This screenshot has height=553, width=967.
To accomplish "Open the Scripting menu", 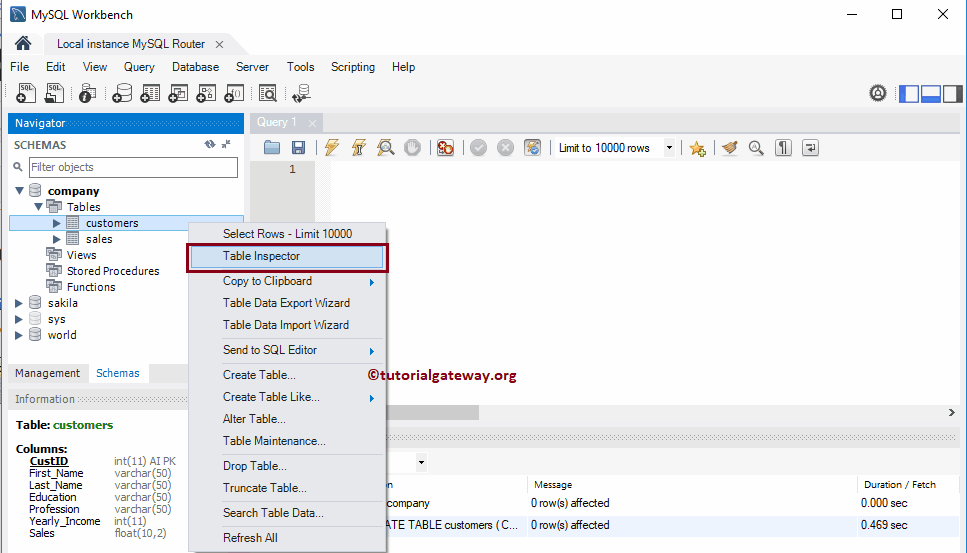I will click(353, 67).
